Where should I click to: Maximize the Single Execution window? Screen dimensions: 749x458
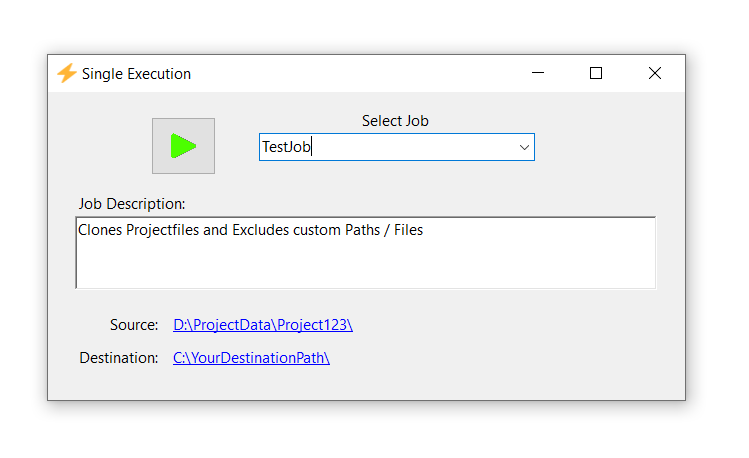pos(596,73)
